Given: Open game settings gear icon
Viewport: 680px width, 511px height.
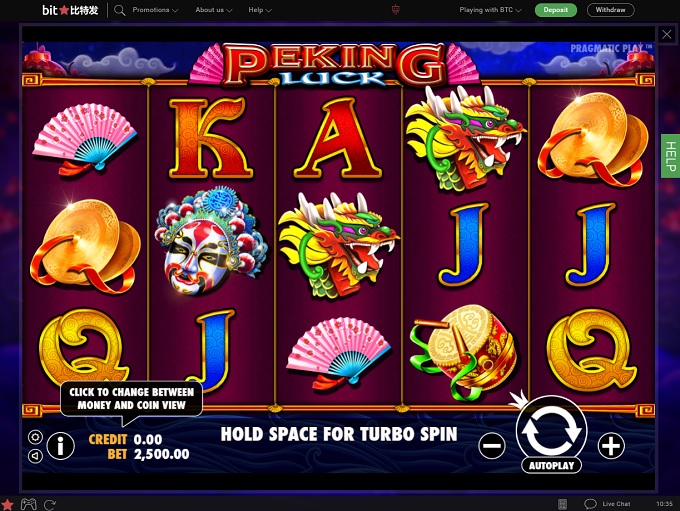Looking at the screenshot, I should pos(35,437).
